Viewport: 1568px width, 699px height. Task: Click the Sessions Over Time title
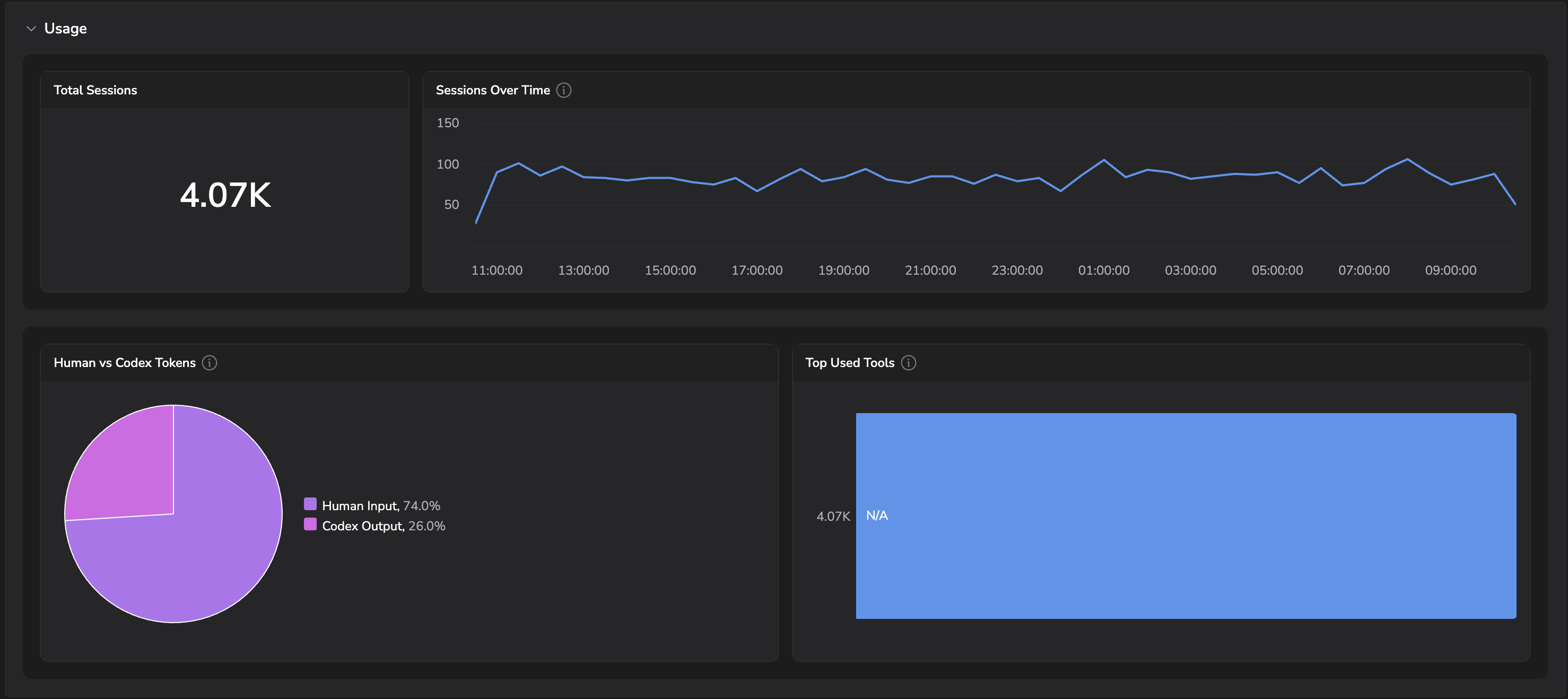click(492, 90)
